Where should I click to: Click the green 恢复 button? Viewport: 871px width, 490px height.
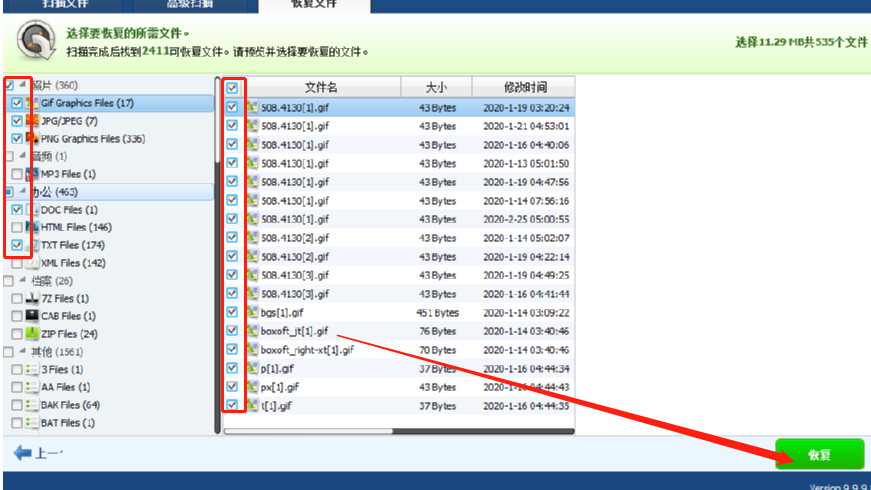coord(820,454)
